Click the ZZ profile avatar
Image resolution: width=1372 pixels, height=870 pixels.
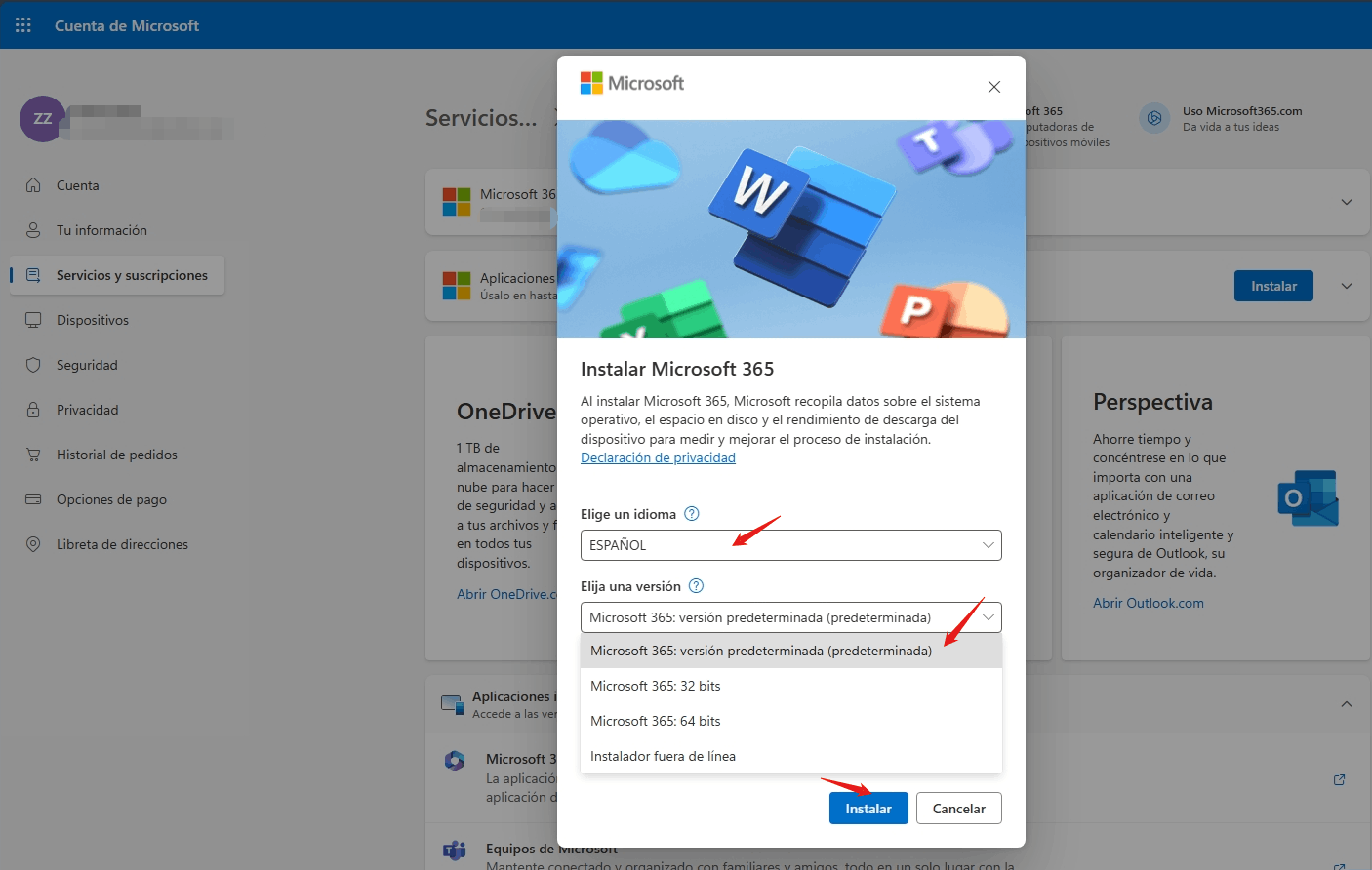click(x=43, y=119)
